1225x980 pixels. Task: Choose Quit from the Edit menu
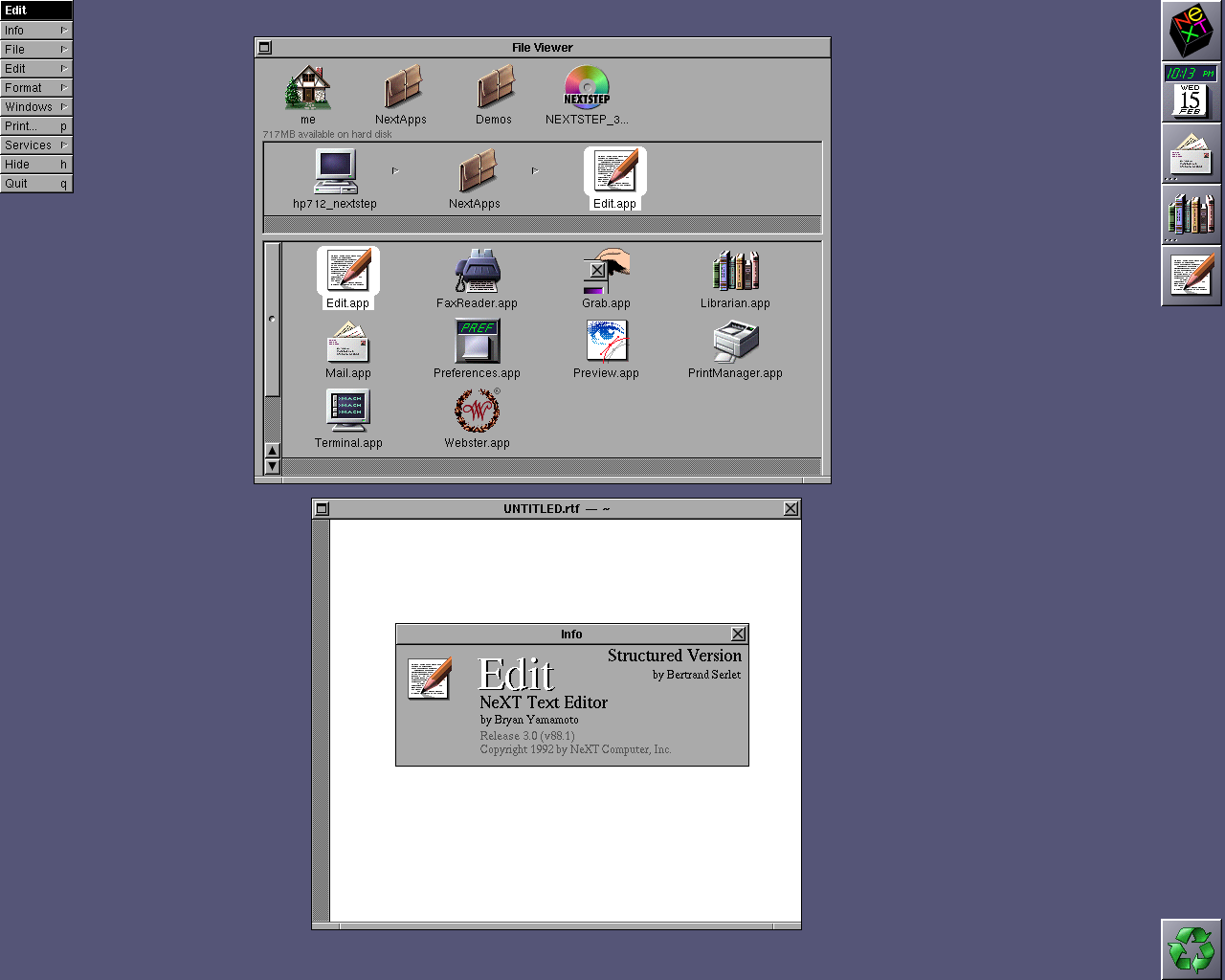coord(36,184)
